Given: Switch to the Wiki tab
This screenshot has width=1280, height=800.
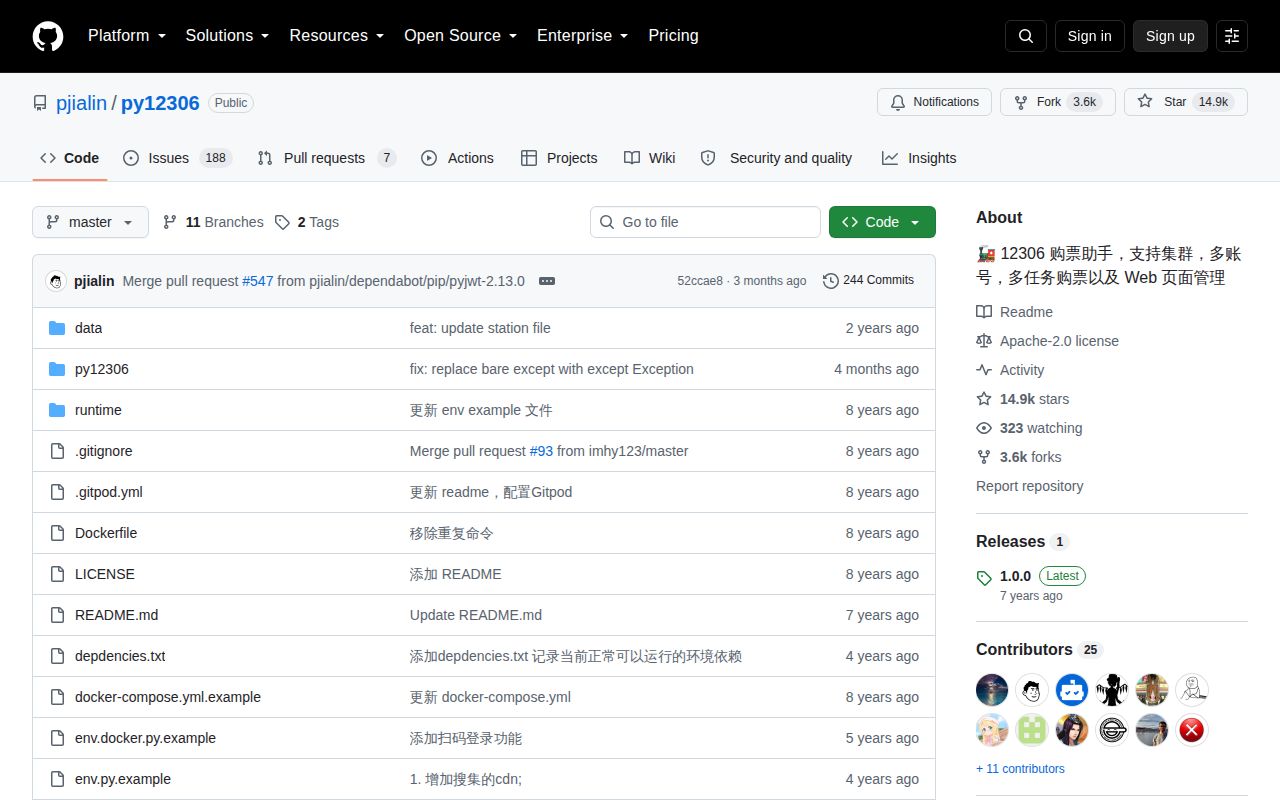Looking at the screenshot, I should tap(649, 158).
